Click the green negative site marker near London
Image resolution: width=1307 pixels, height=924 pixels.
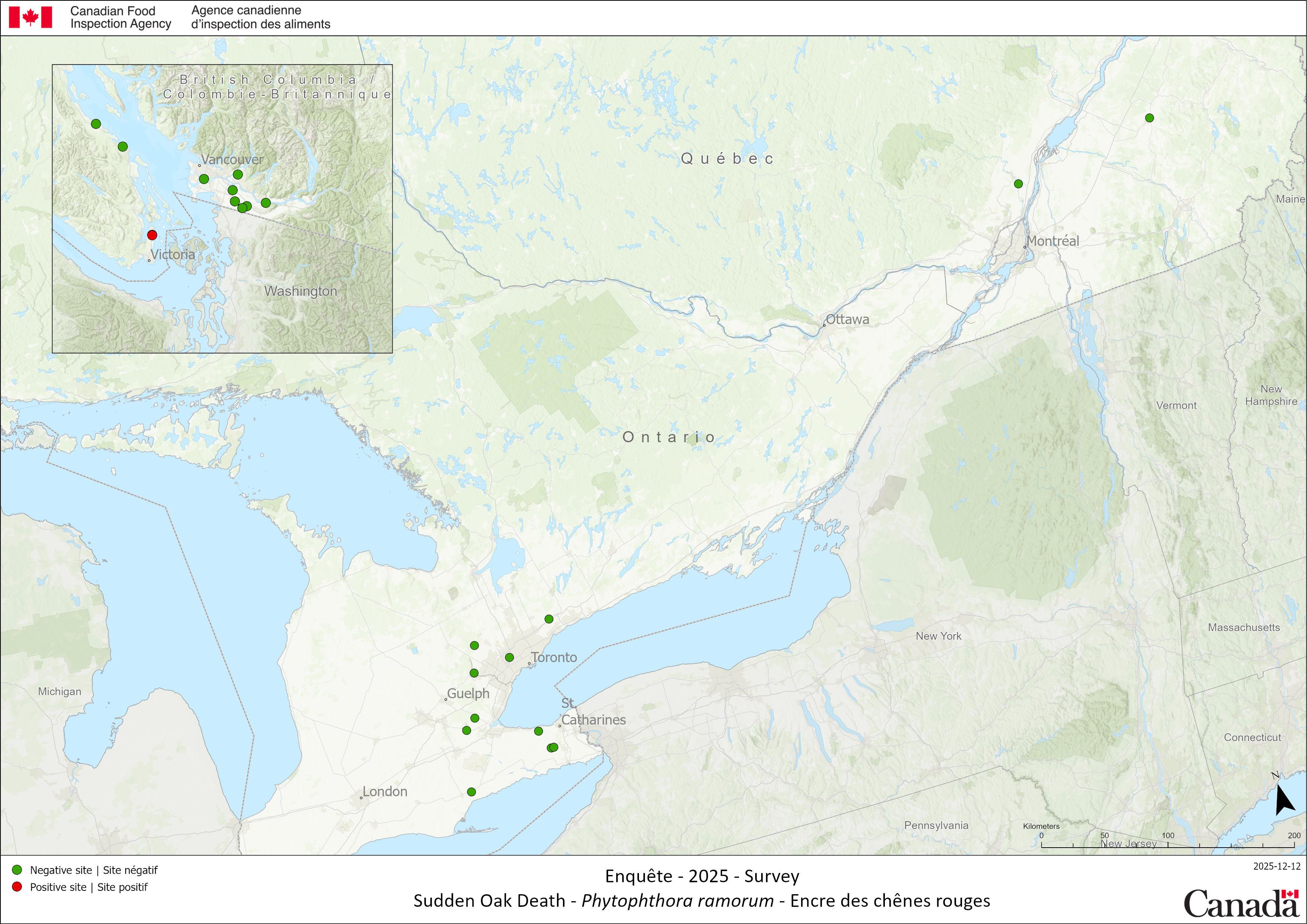pyautogui.click(x=471, y=792)
